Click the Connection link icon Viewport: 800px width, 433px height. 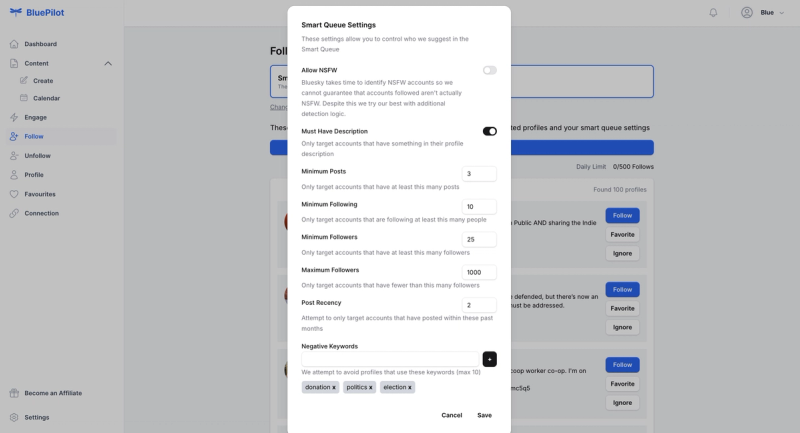click(x=14, y=213)
